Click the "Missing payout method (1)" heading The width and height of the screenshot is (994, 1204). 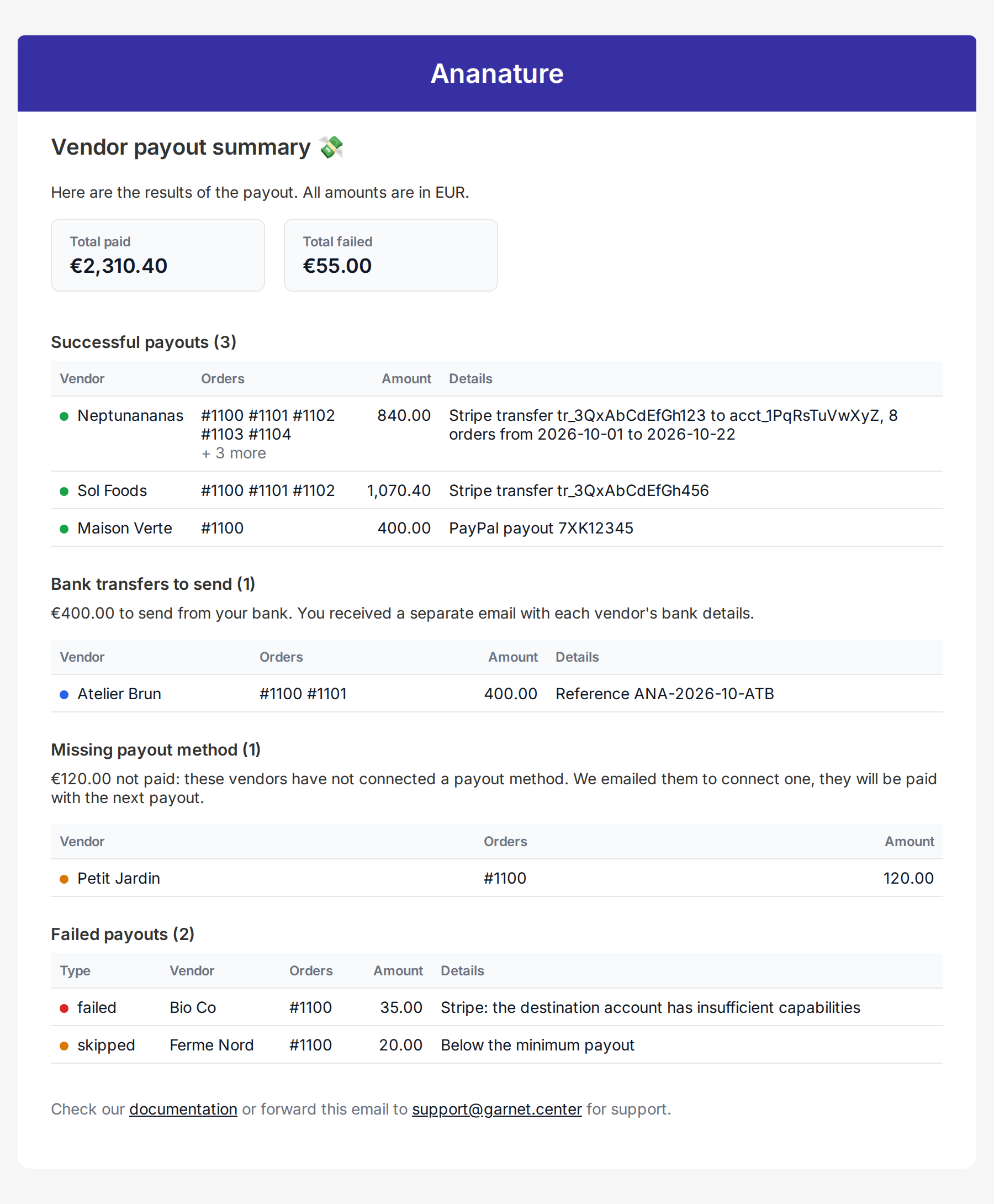[156, 749]
